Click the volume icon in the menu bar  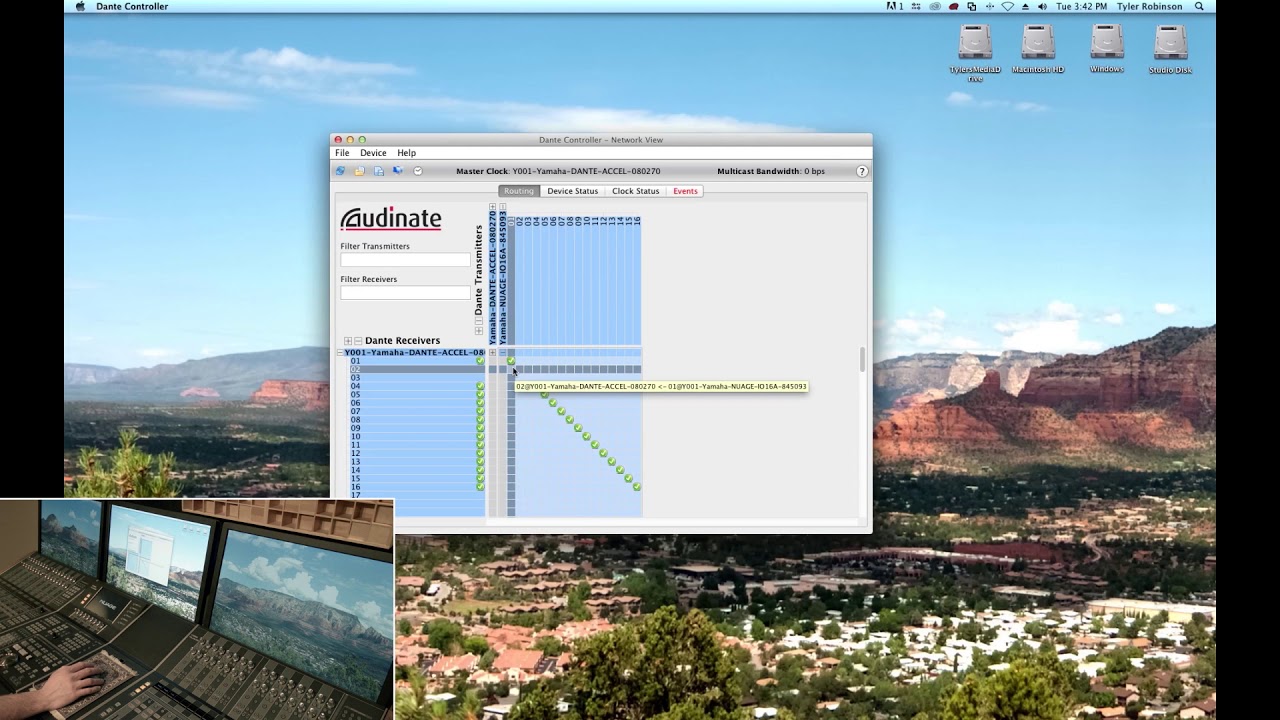[x=1042, y=6]
